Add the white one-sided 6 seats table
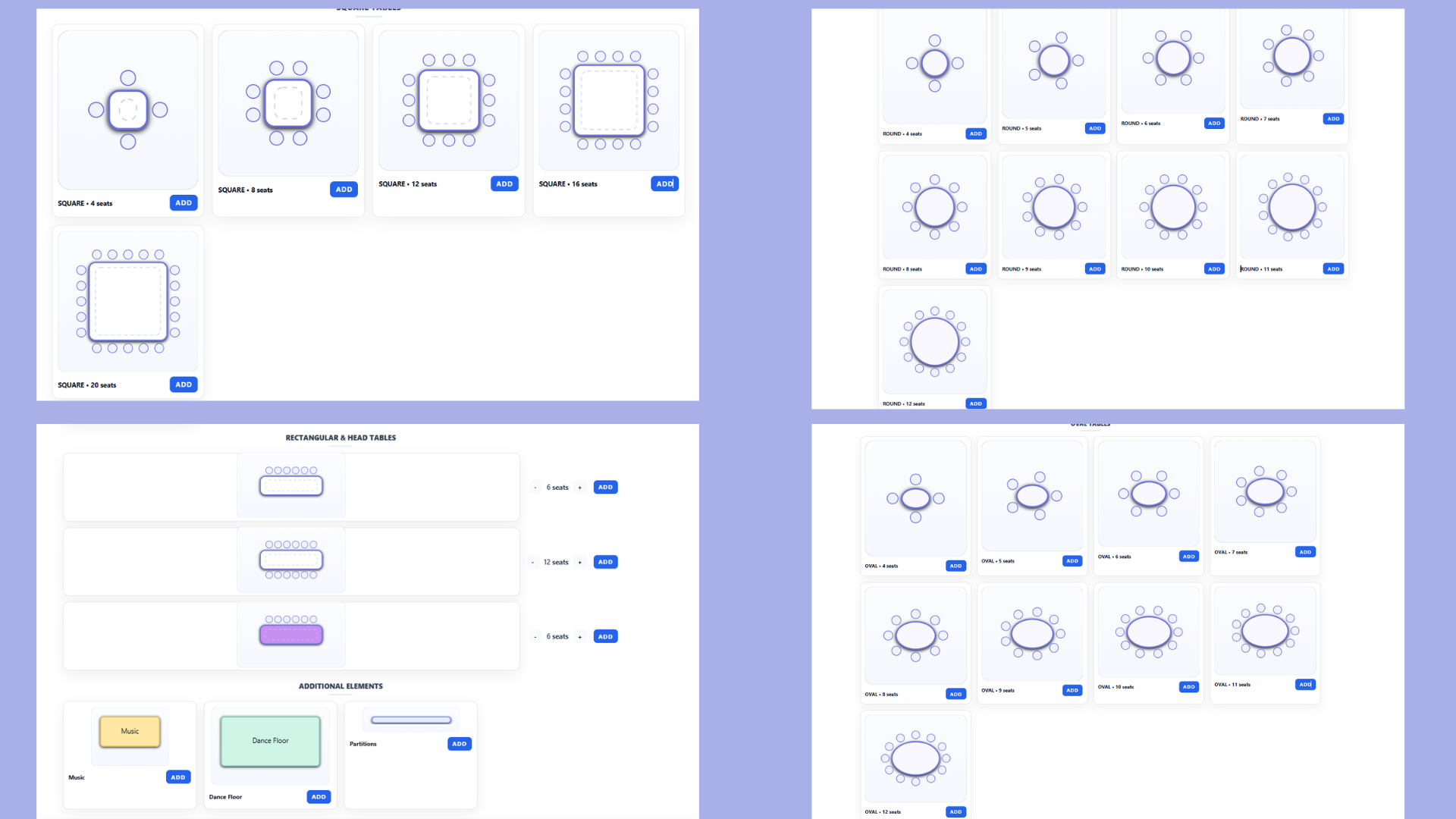 605,487
